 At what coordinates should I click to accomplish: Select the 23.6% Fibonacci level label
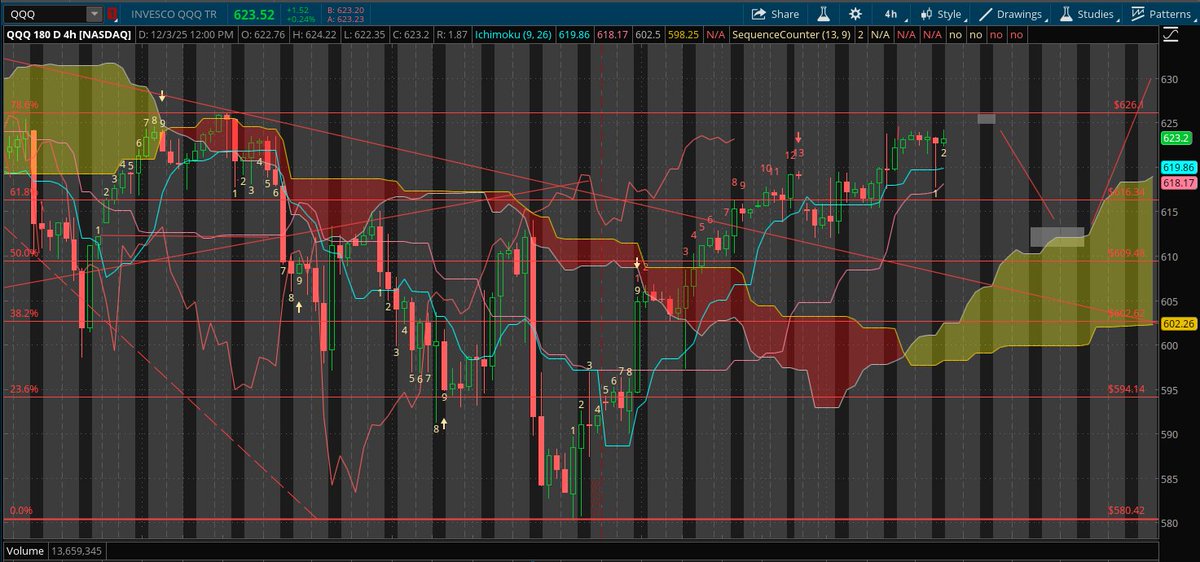[24, 389]
